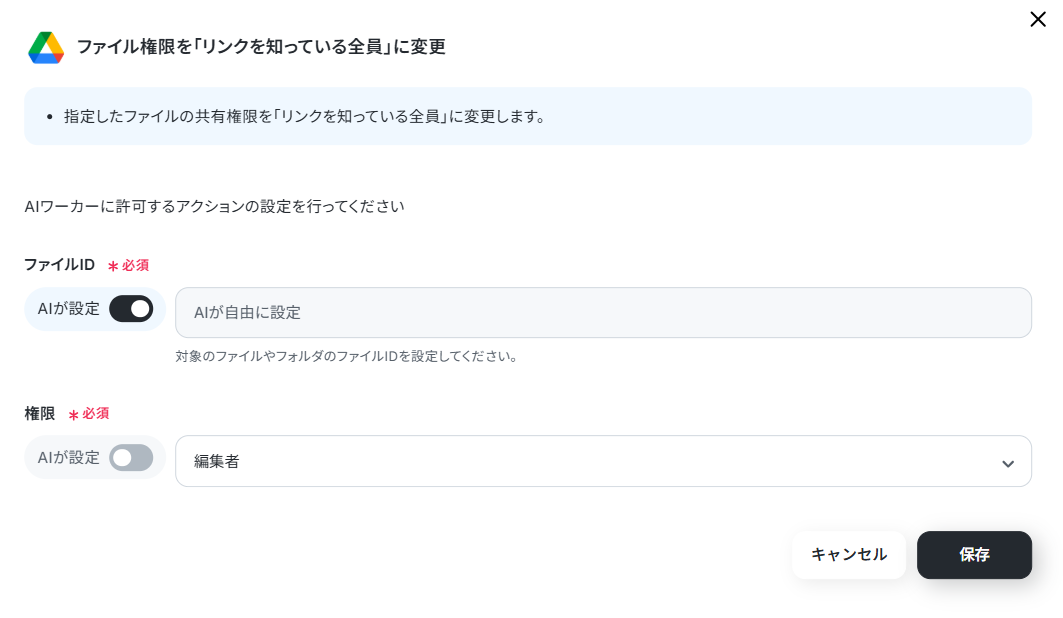The image size is (1063, 618).
Task: Click the 権限 field label
Action: coord(40,413)
